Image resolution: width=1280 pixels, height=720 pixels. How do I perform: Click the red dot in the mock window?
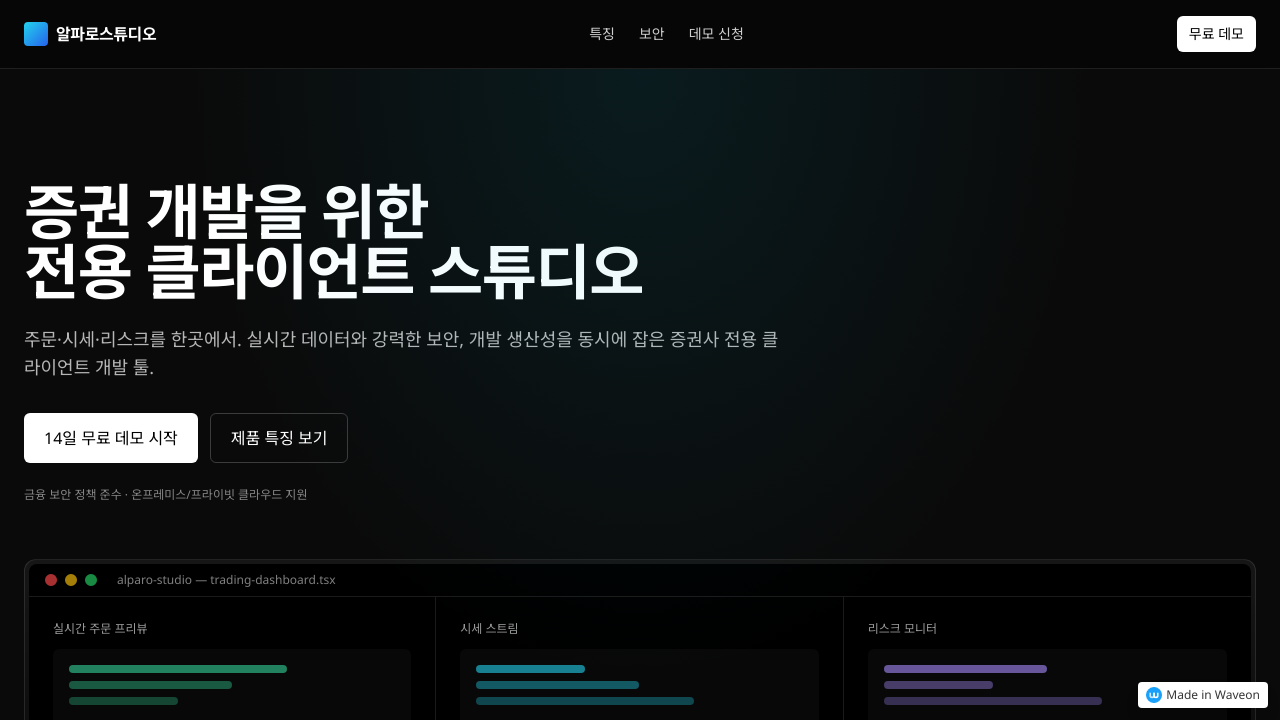click(x=51, y=580)
